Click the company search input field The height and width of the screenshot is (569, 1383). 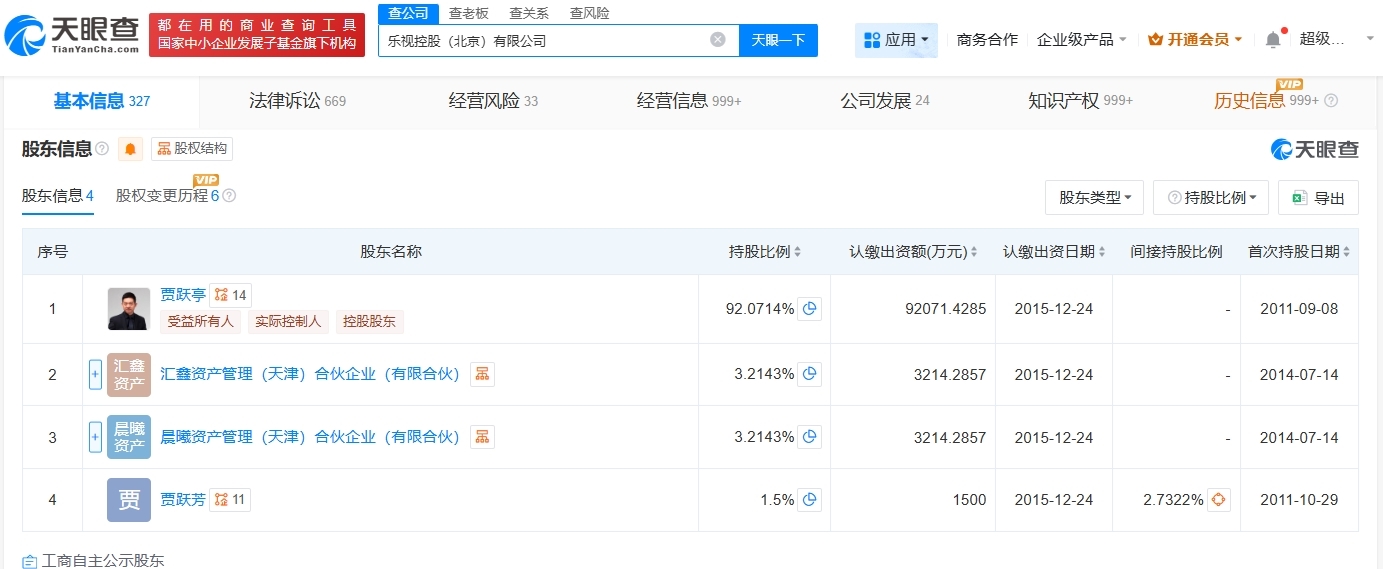(x=545, y=41)
